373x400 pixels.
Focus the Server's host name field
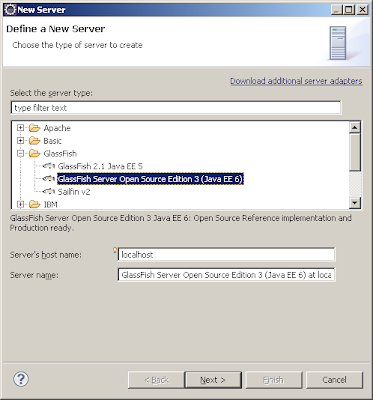226,255
